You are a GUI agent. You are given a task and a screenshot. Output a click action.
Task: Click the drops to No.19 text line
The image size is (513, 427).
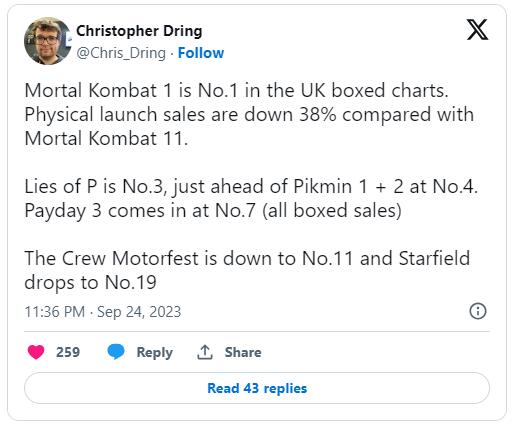tap(90, 283)
